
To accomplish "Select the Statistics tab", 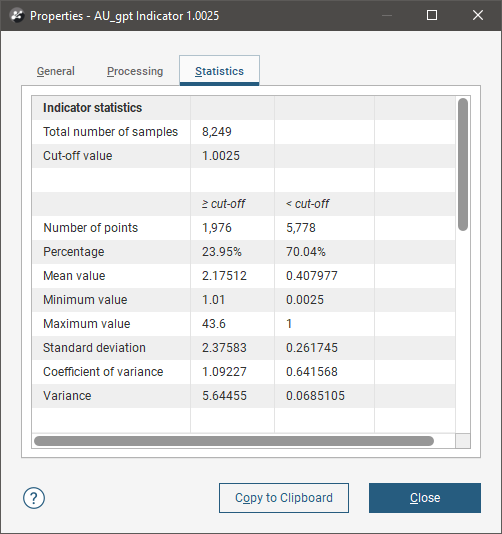I will pyautogui.click(x=219, y=71).
